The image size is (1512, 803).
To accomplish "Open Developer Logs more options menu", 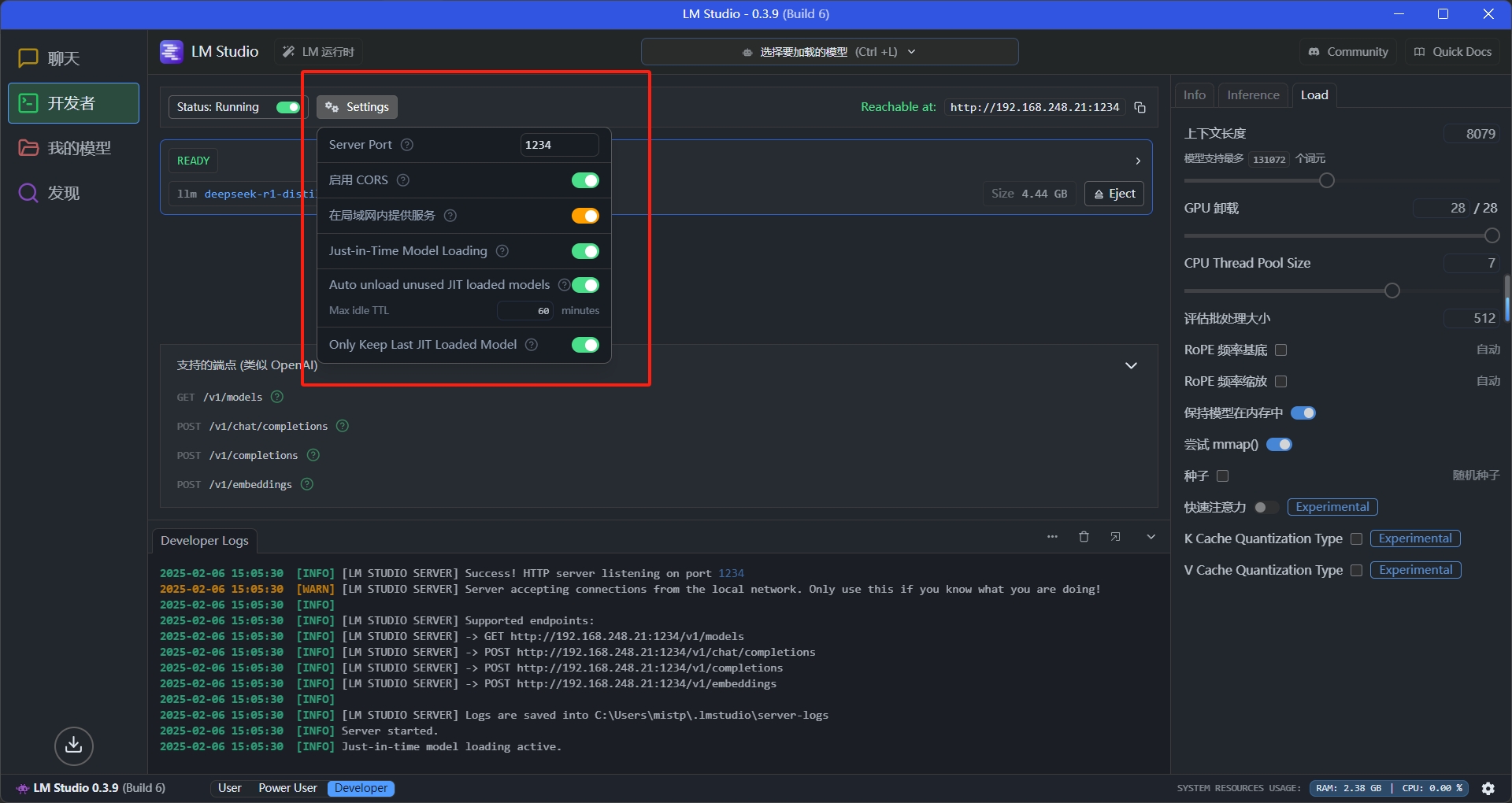I will tap(1052, 537).
